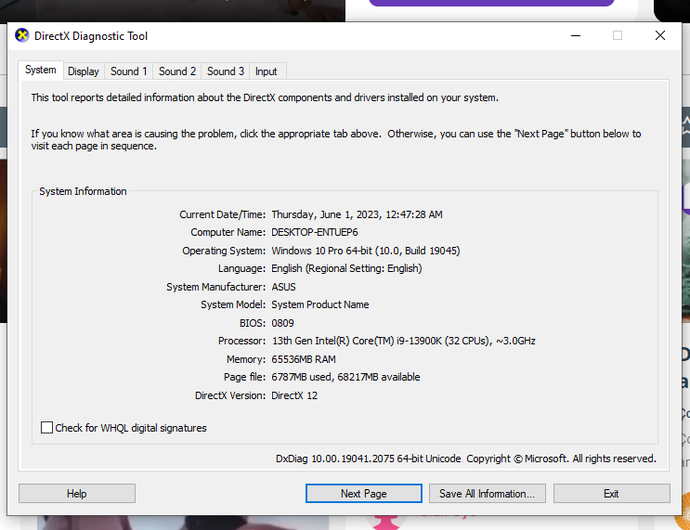Image resolution: width=690 pixels, height=530 pixels.
Task: Click the Current Date/Time value
Action: point(357,215)
